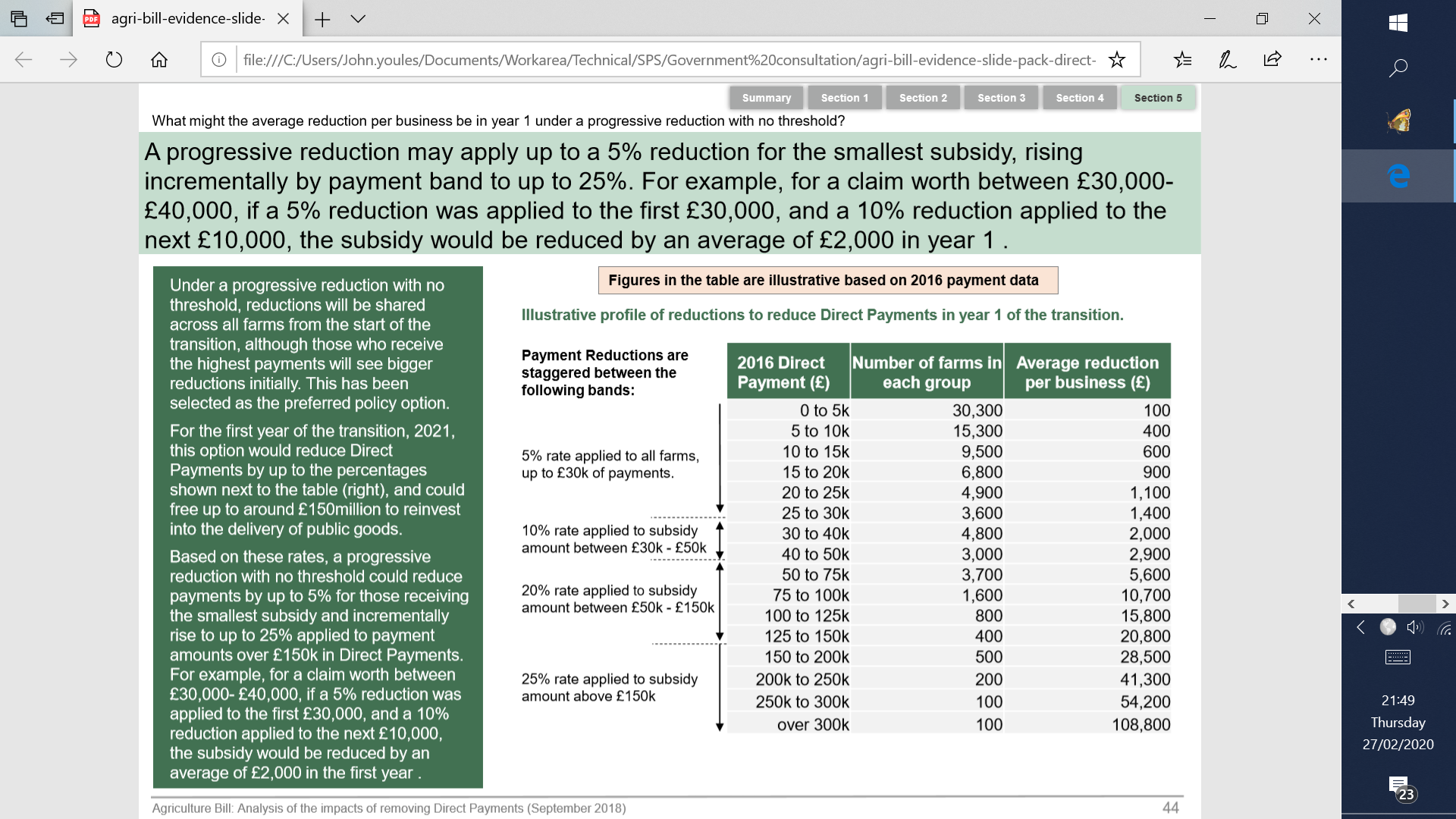Open the Home page icon
The height and width of the screenshot is (819, 1456).
click(158, 59)
